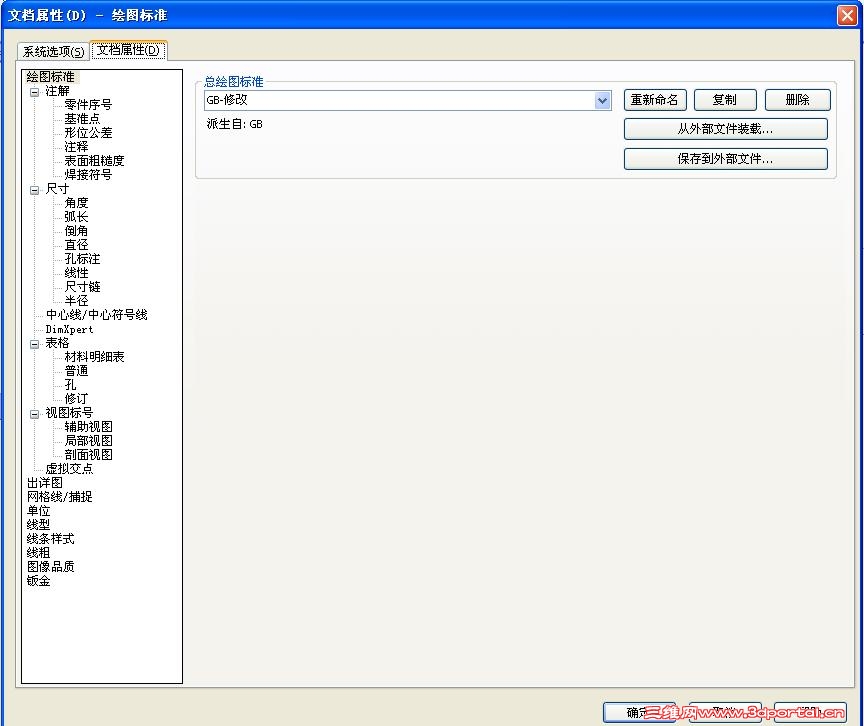Select 钣金 tree item
This screenshot has height=726, width=864.
coord(39,581)
